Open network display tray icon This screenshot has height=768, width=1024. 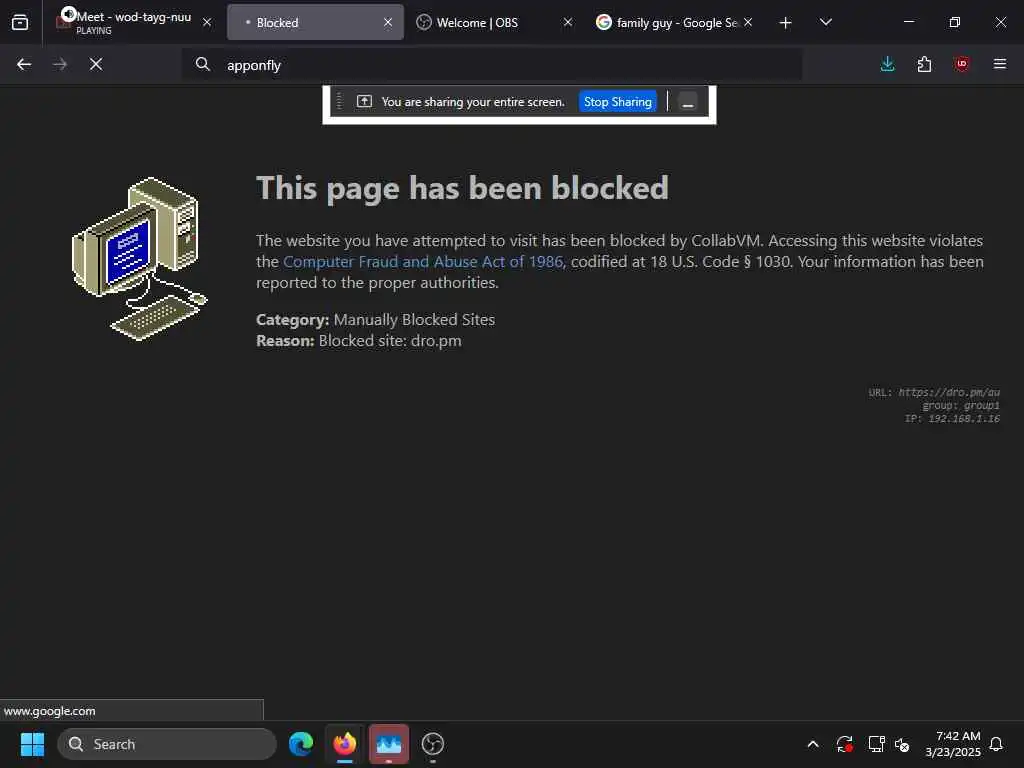point(876,744)
